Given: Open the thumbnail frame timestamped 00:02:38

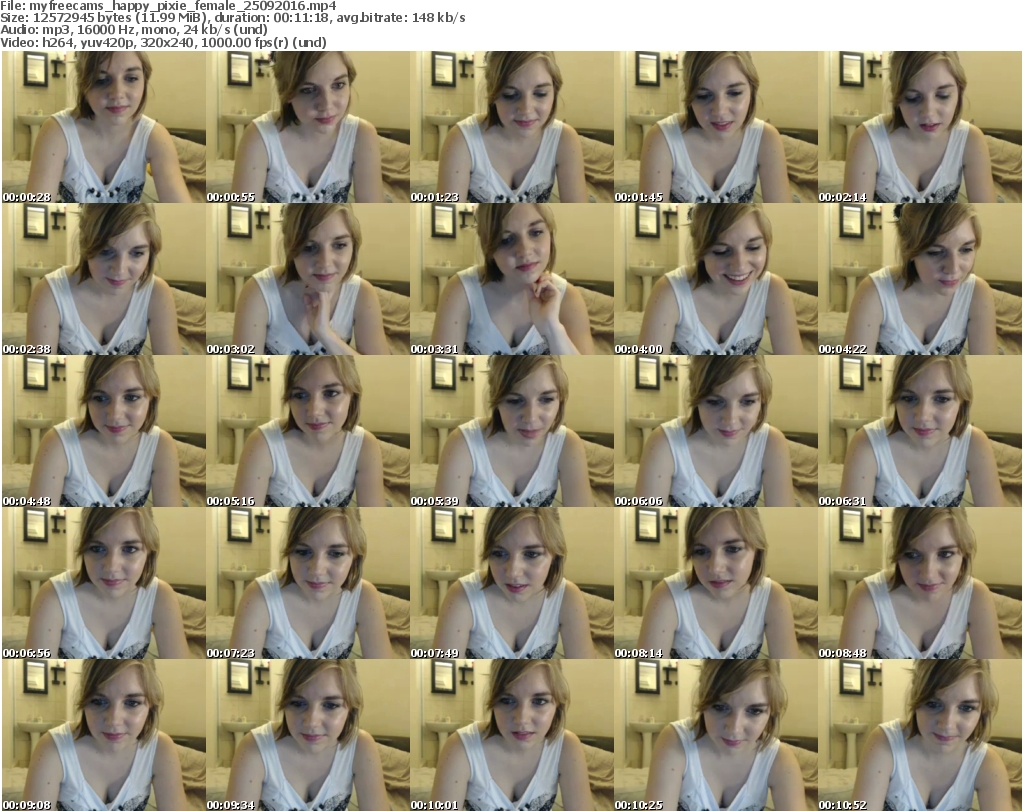Looking at the screenshot, I should coord(104,279).
